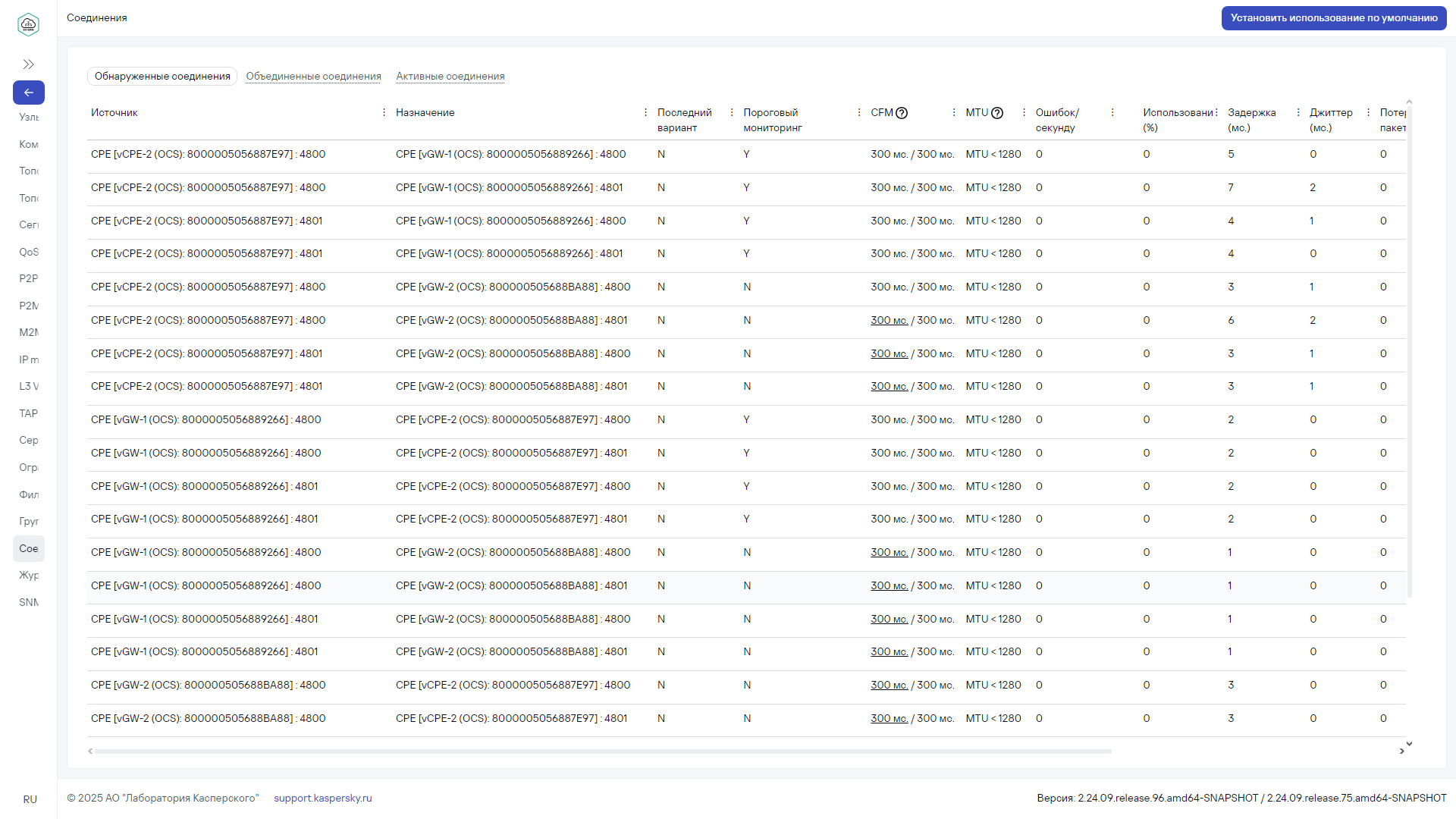Open column menu for Источник header
The width and height of the screenshot is (1456, 819).
pos(384,112)
